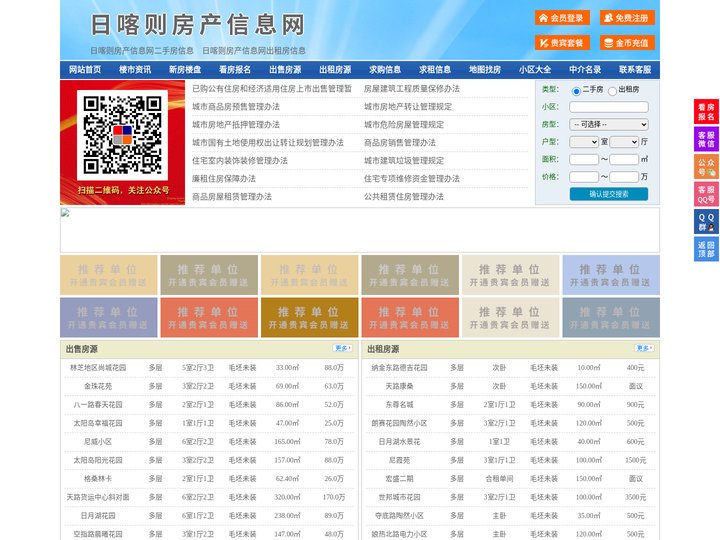Click the 日喀则房产信息网二手房信息 header link
The image size is (720, 540).
142,51
